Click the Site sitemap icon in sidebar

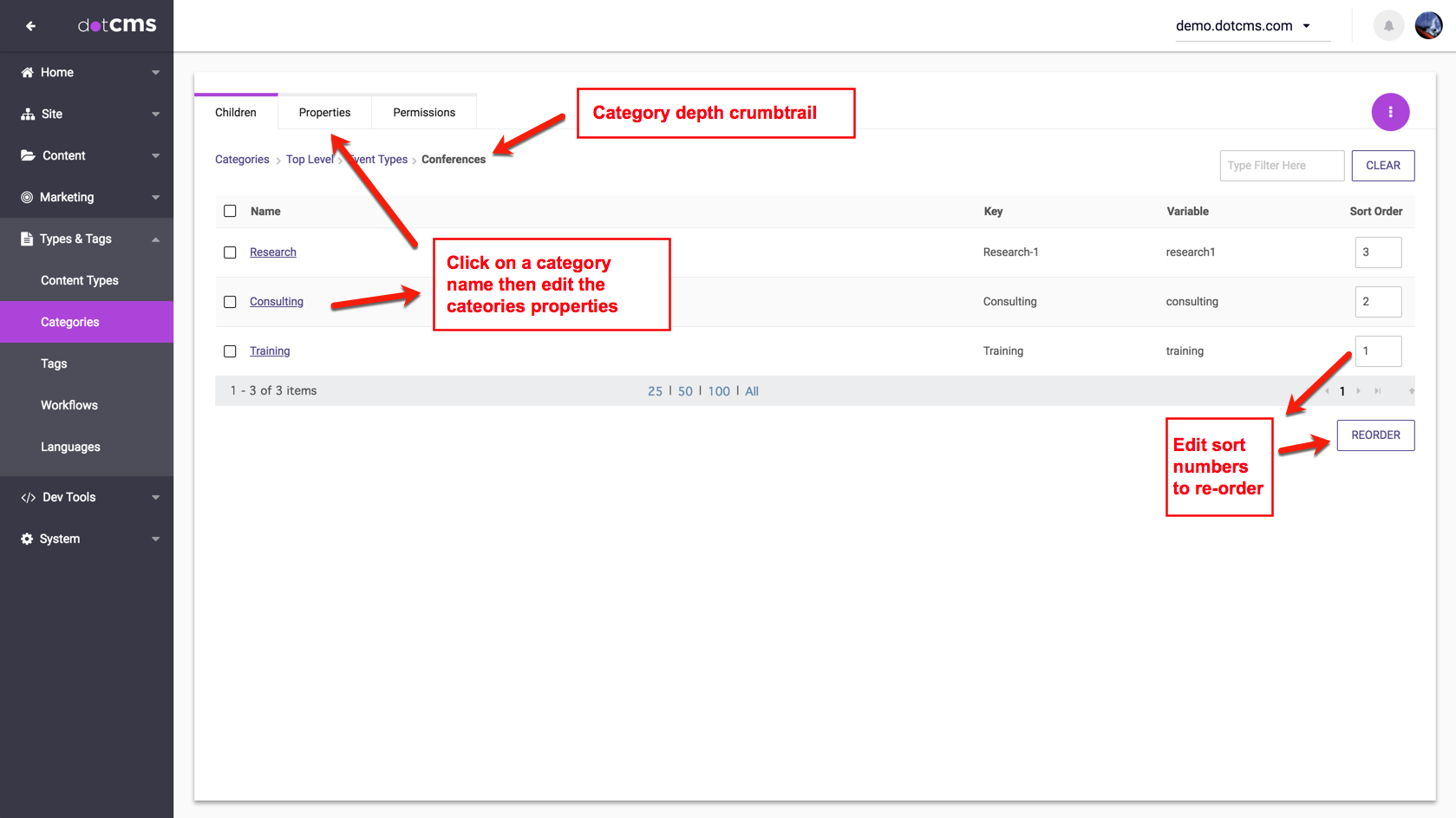click(28, 115)
